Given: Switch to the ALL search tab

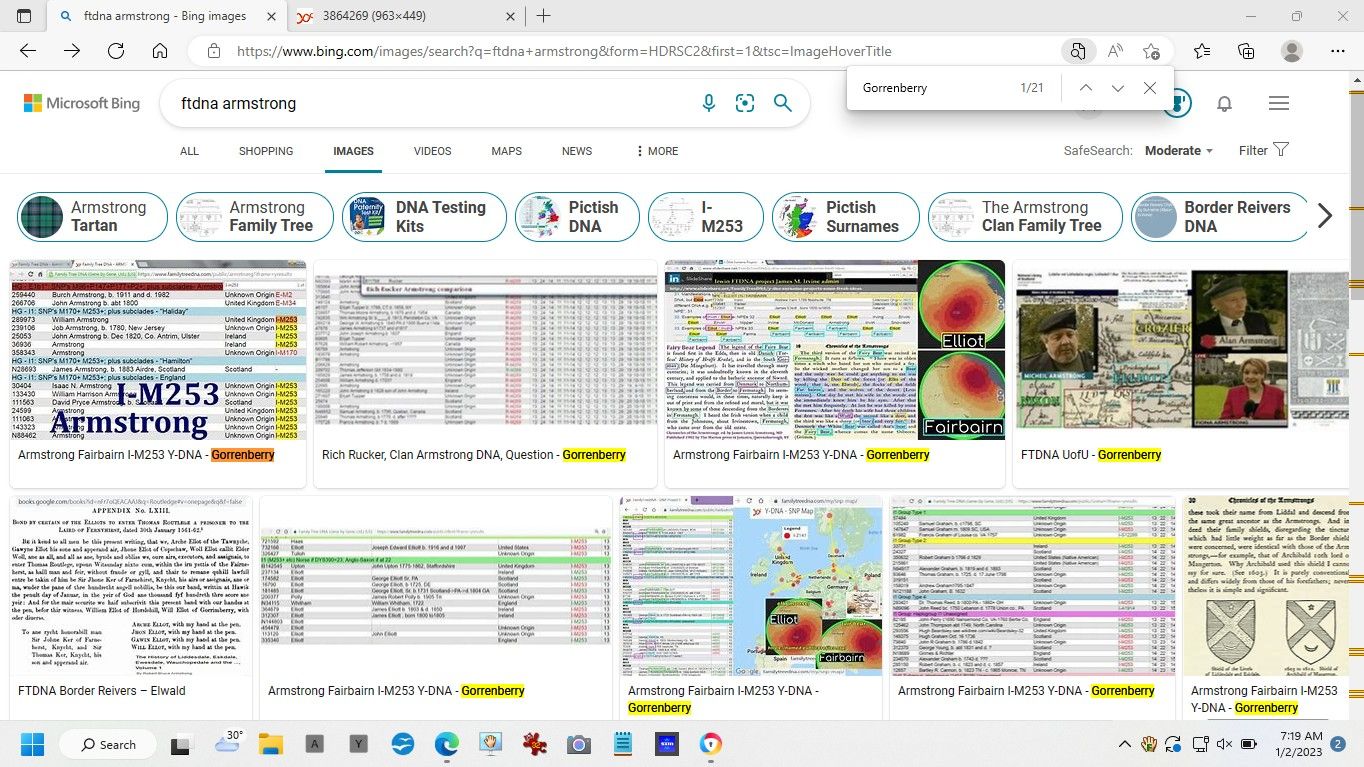Looking at the screenshot, I should click(x=189, y=151).
